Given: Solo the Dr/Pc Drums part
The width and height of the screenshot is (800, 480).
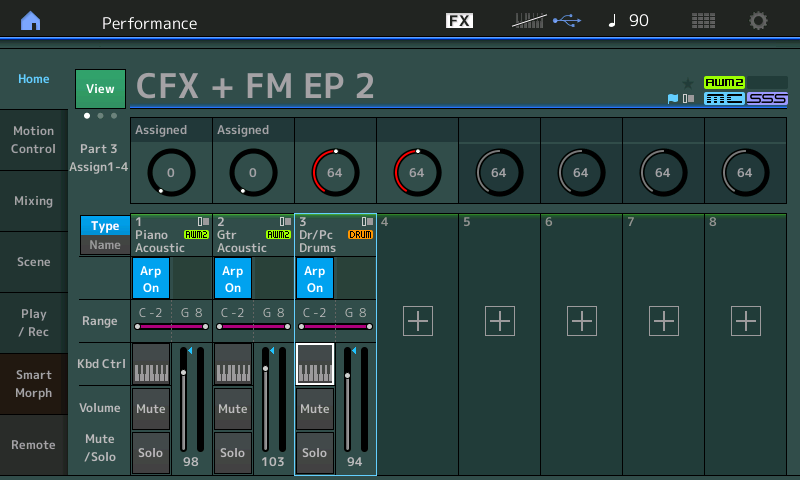Looking at the screenshot, I should pyautogui.click(x=315, y=452).
